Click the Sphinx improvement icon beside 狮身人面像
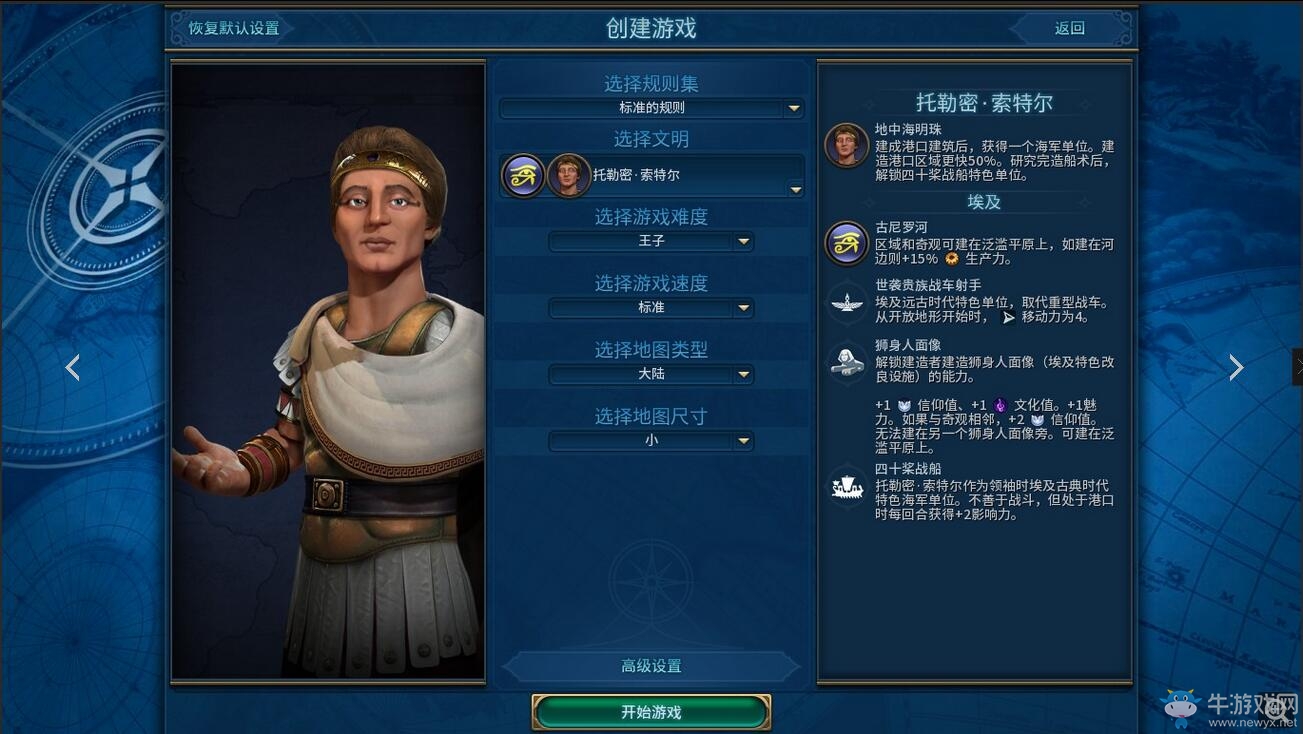Image resolution: width=1303 pixels, height=734 pixels. [848, 362]
